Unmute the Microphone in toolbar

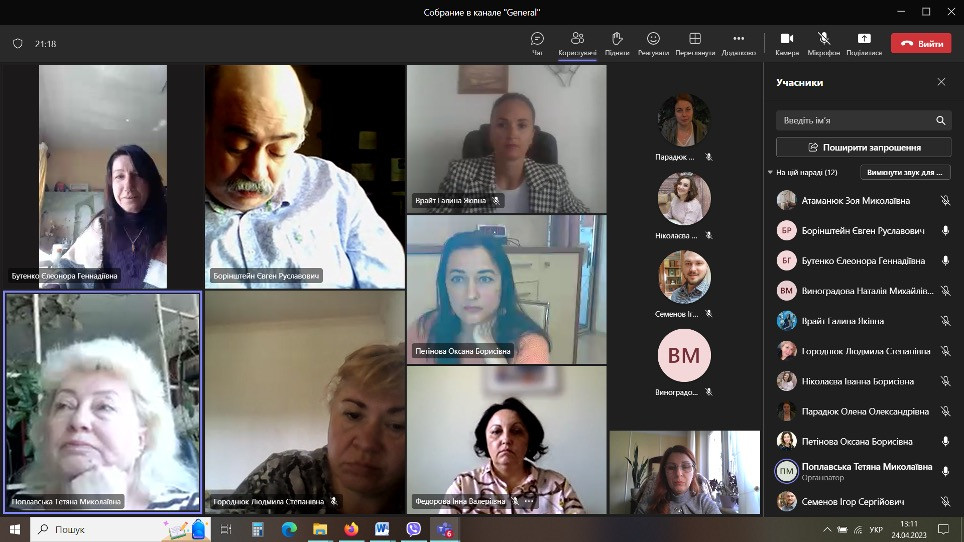pyautogui.click(x=824, y=44)
